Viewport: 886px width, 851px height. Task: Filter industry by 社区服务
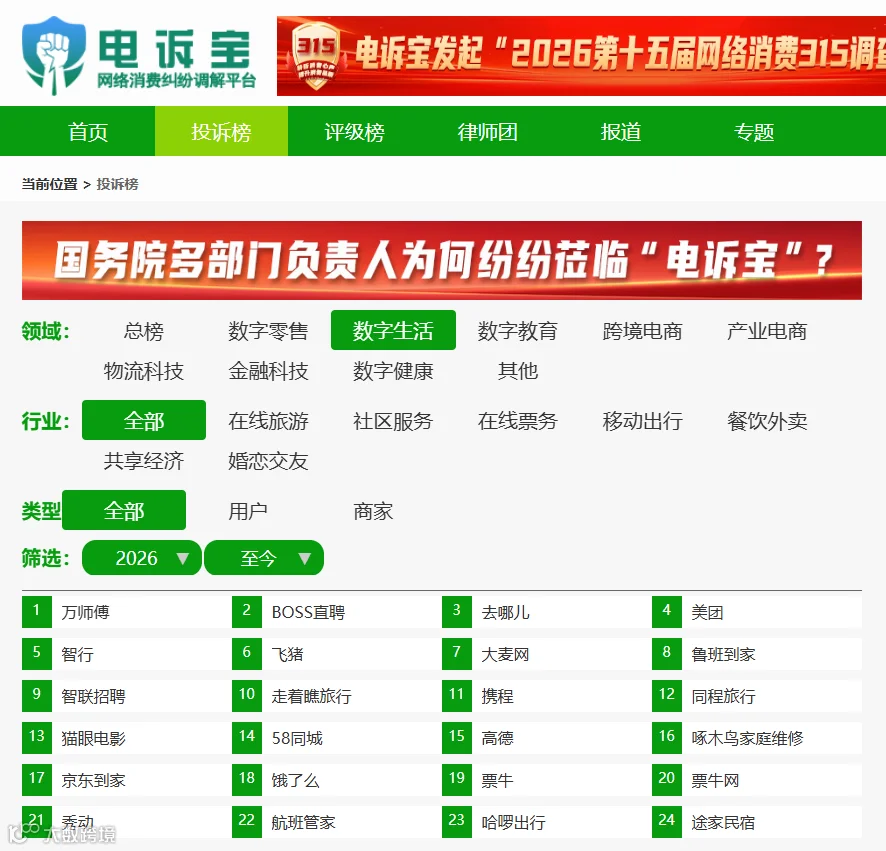tap(393, 421)
